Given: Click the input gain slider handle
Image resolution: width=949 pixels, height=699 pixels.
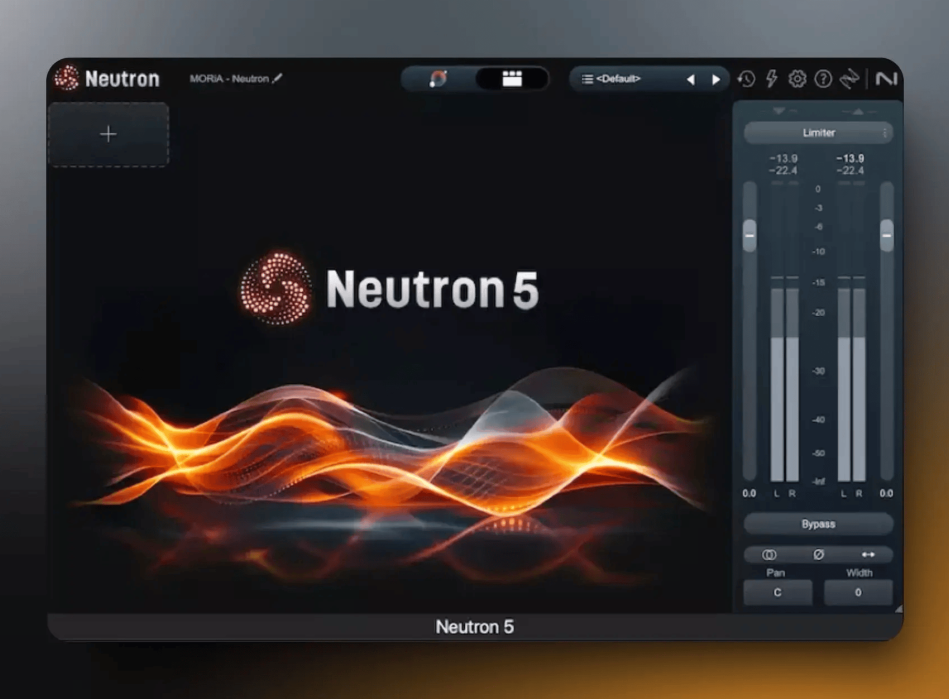Looking at the screenshot, I should (749, 235).
